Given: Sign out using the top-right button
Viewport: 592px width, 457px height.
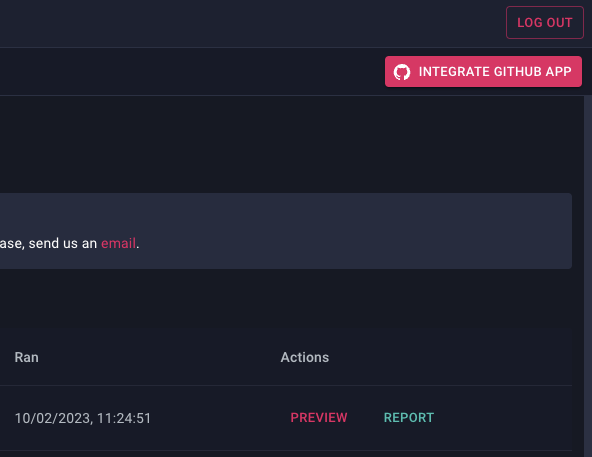Looking at the screenshot, I should [x=545, y=22].
